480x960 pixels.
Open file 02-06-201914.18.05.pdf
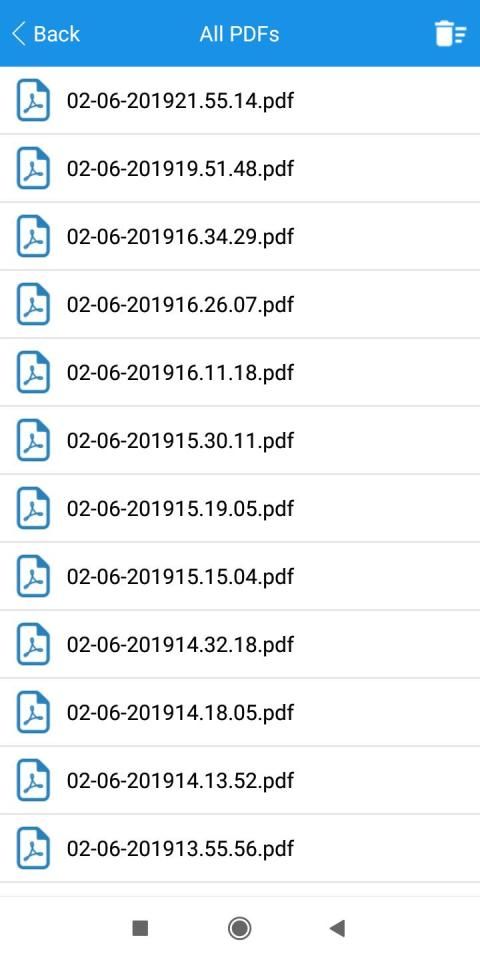point(240,711)
